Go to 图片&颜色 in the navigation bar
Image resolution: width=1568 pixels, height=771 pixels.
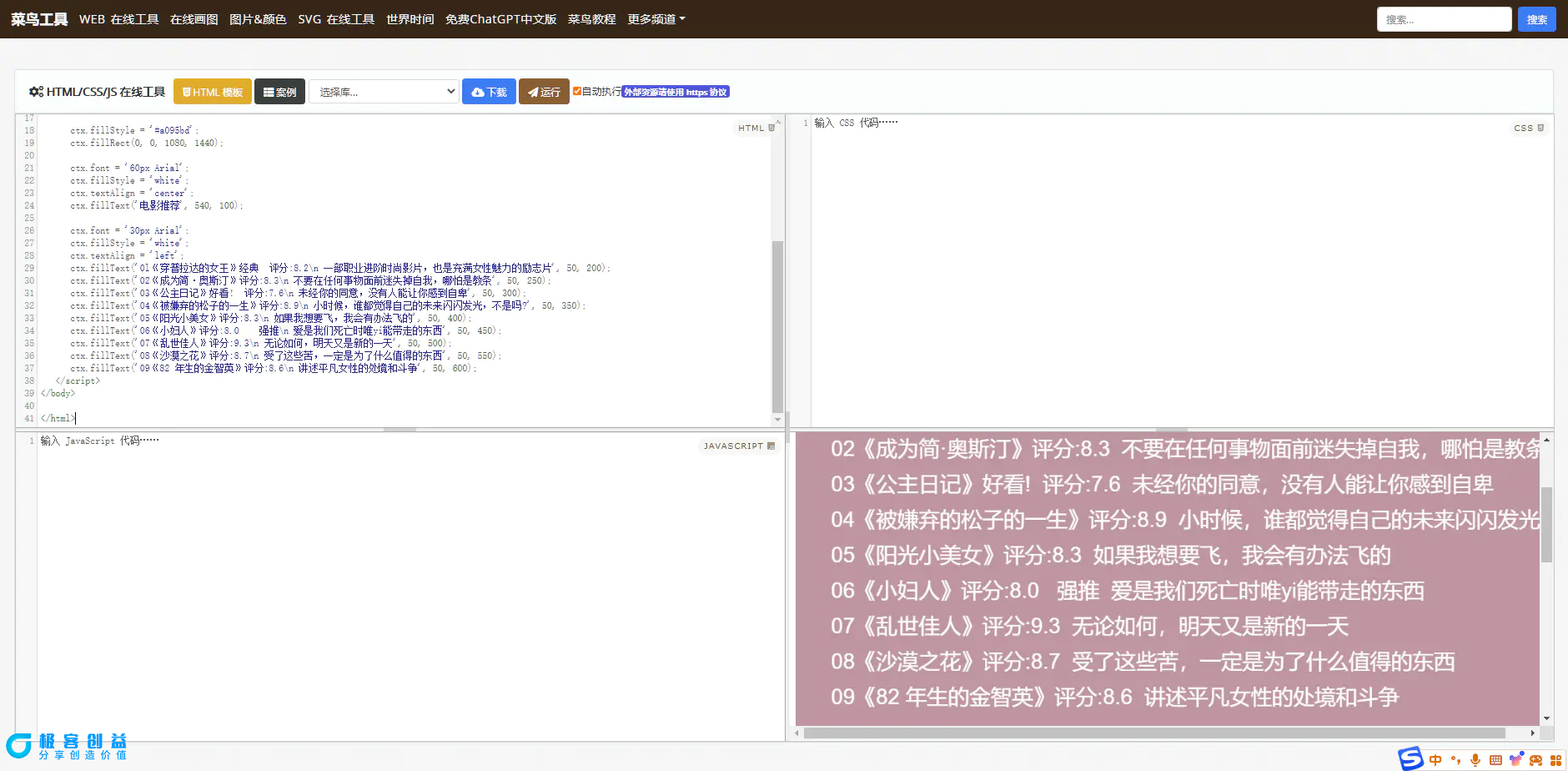258,19
